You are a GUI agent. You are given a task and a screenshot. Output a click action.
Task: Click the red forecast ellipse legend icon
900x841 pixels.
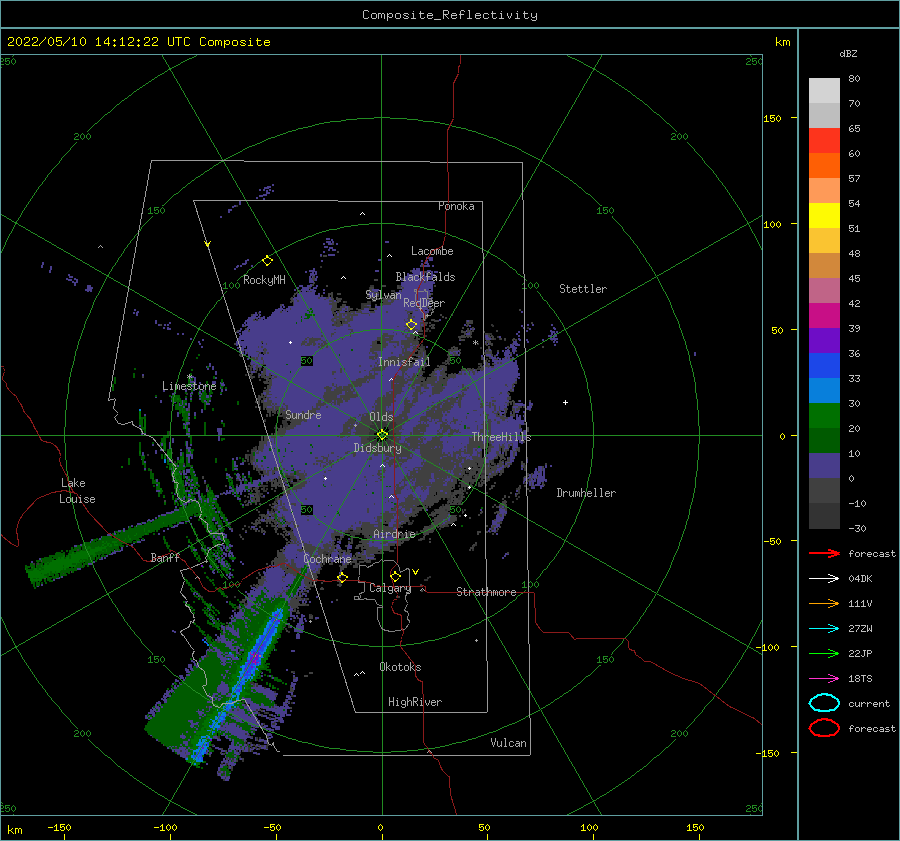[824, 728]
